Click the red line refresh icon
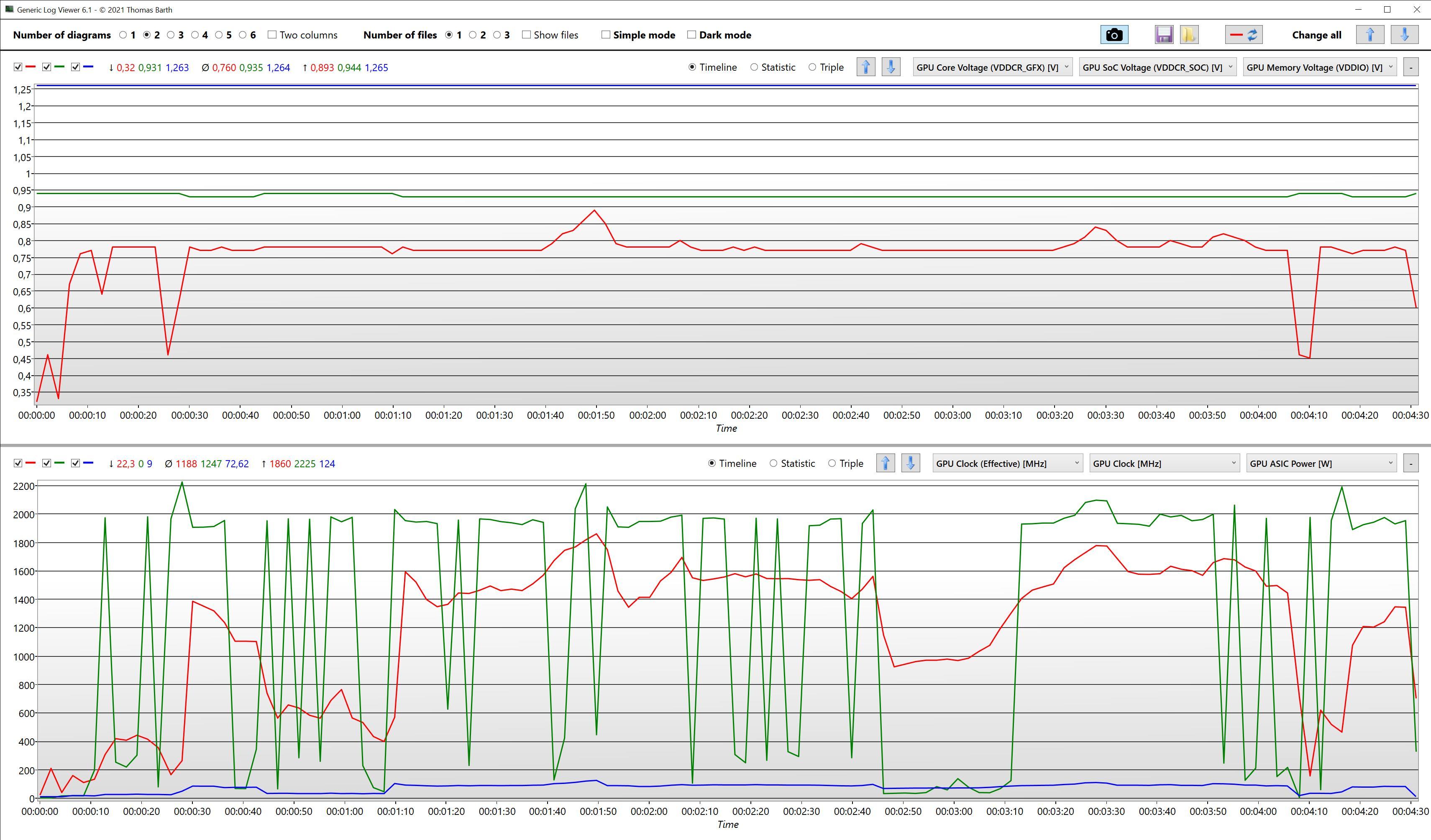 (x=1244, y=35)
